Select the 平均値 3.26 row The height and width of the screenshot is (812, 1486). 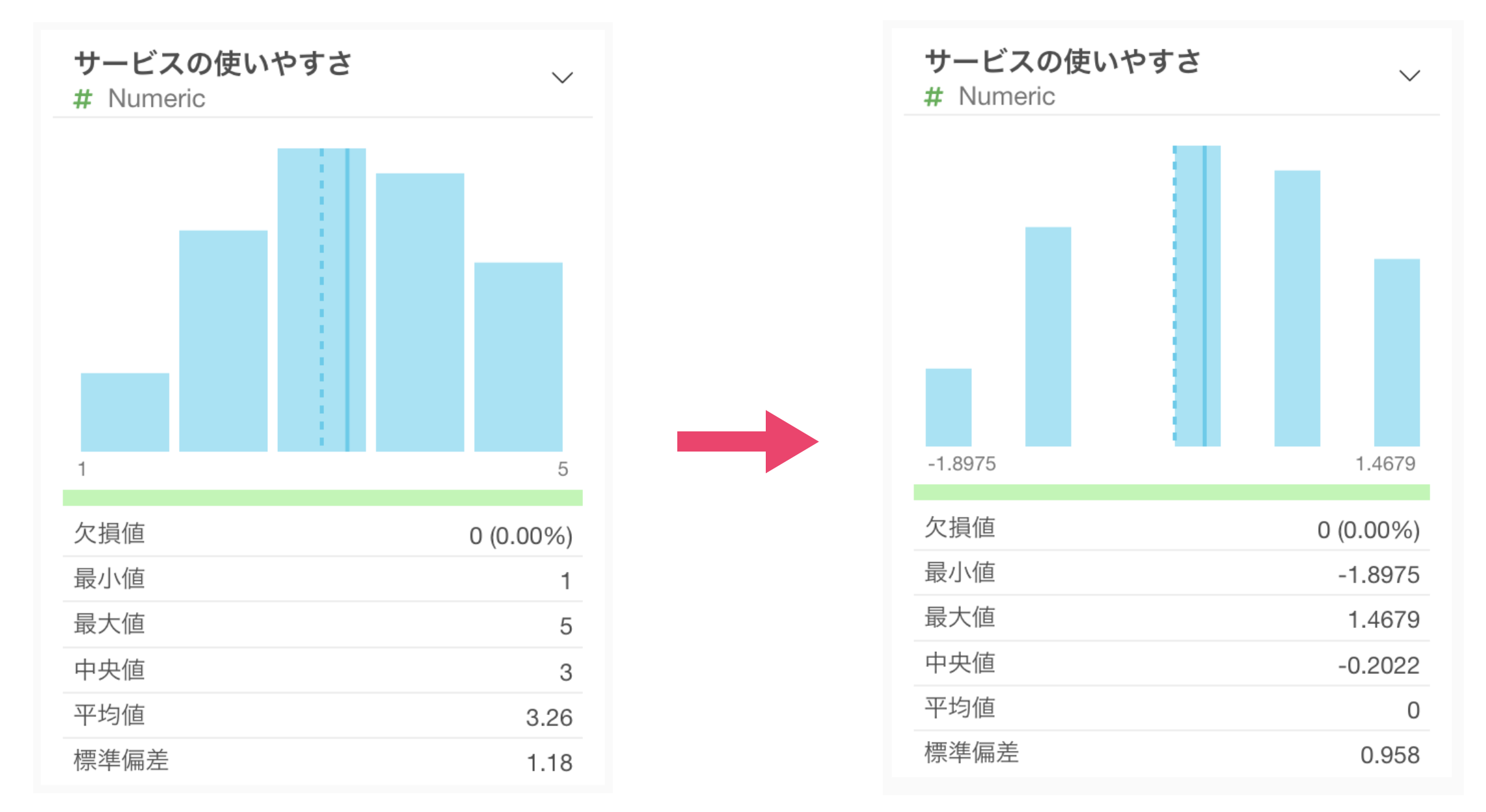323,716
